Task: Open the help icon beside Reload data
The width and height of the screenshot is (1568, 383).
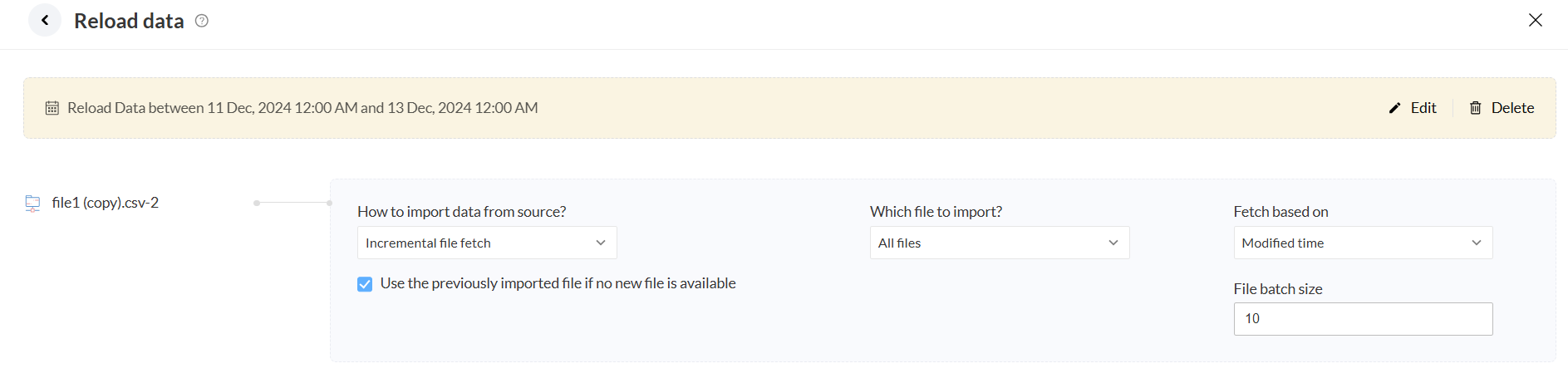Action: coord(202,21)
